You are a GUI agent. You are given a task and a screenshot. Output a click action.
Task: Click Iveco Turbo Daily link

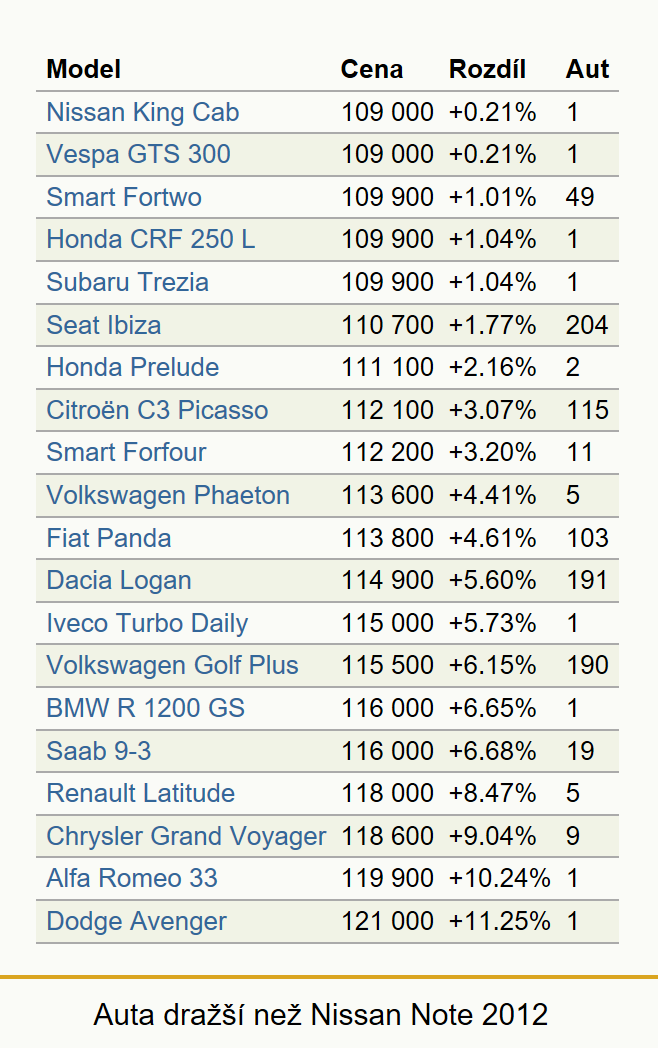147,623
